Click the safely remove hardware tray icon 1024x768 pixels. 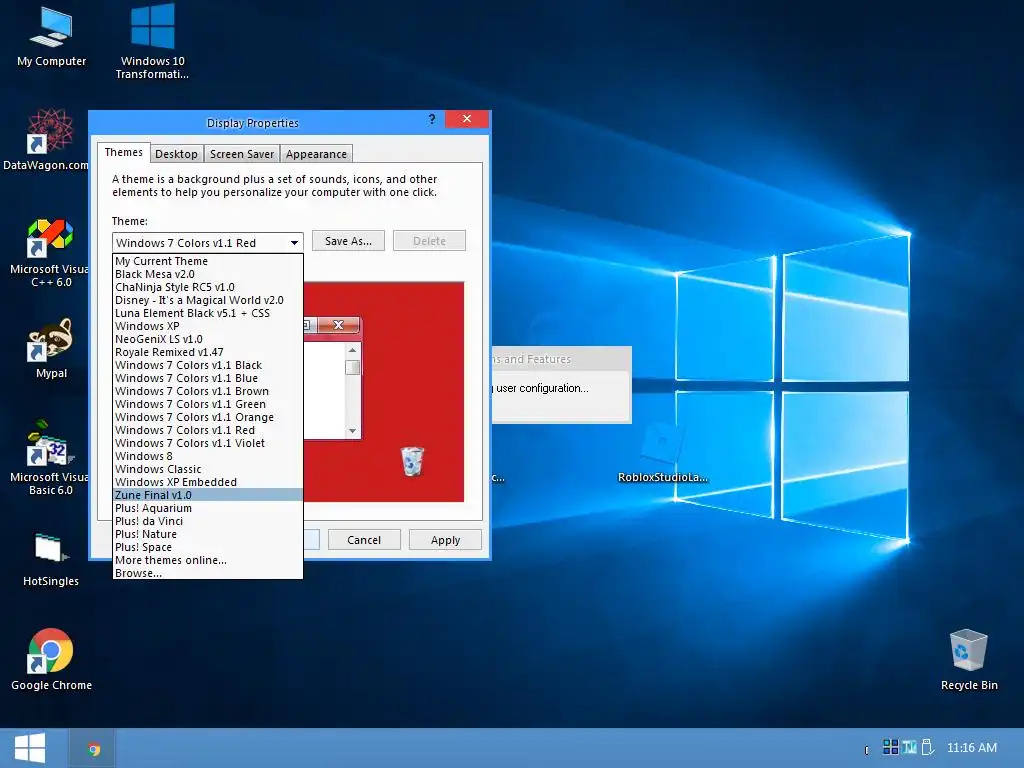tap(927, 747)
